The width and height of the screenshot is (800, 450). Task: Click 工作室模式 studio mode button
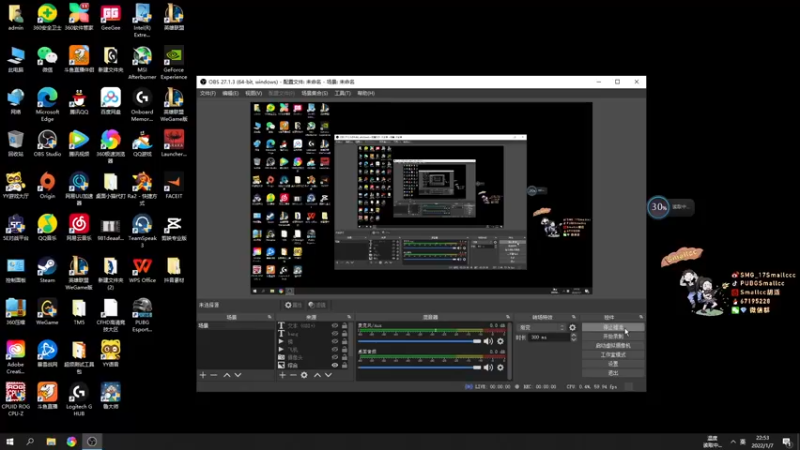[x=613, y=355]
